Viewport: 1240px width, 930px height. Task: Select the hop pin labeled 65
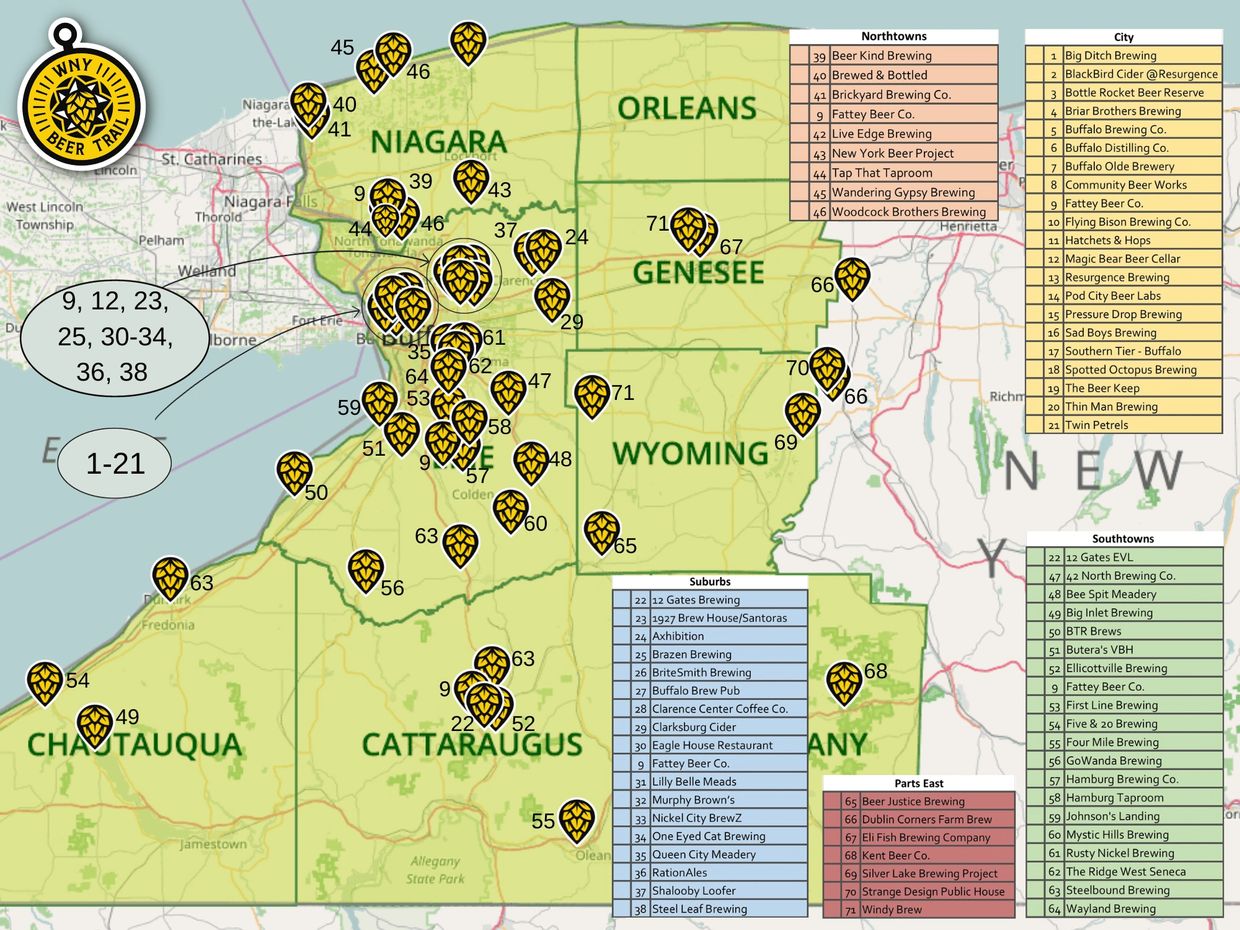tap(602, 533)
